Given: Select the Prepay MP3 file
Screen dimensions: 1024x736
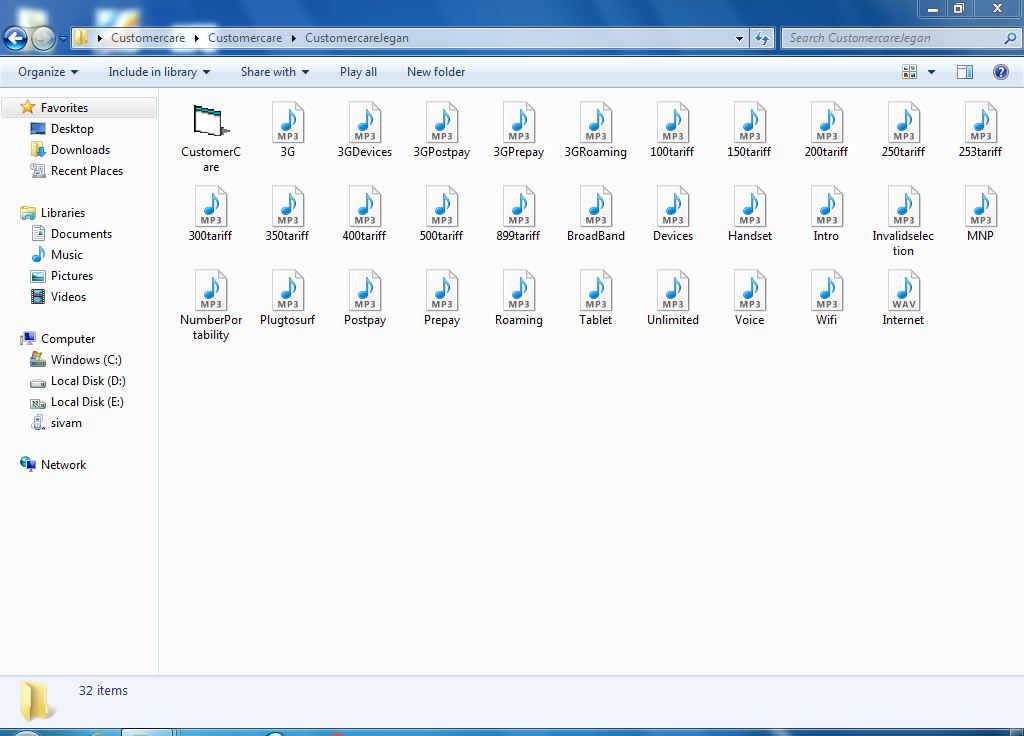Looking at the screenshot, I should pos(442,298).
